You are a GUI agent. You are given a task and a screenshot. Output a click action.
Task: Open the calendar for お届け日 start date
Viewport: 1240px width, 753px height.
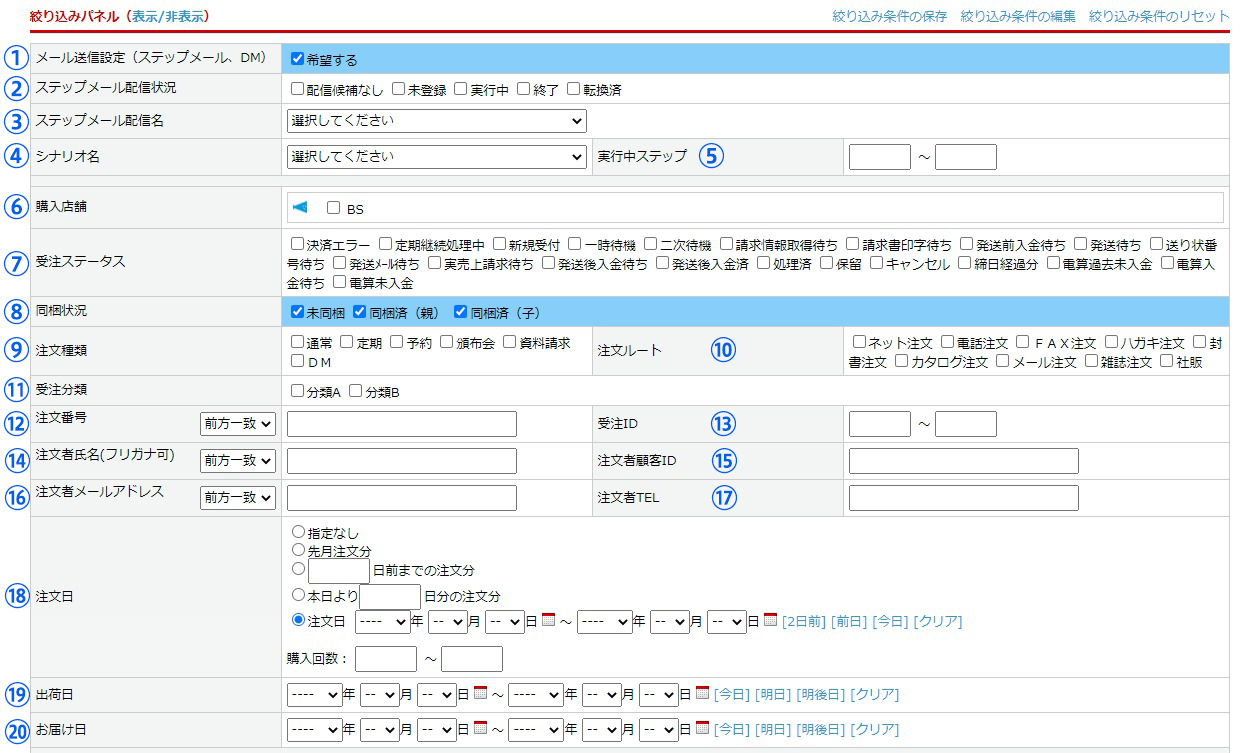480,729
